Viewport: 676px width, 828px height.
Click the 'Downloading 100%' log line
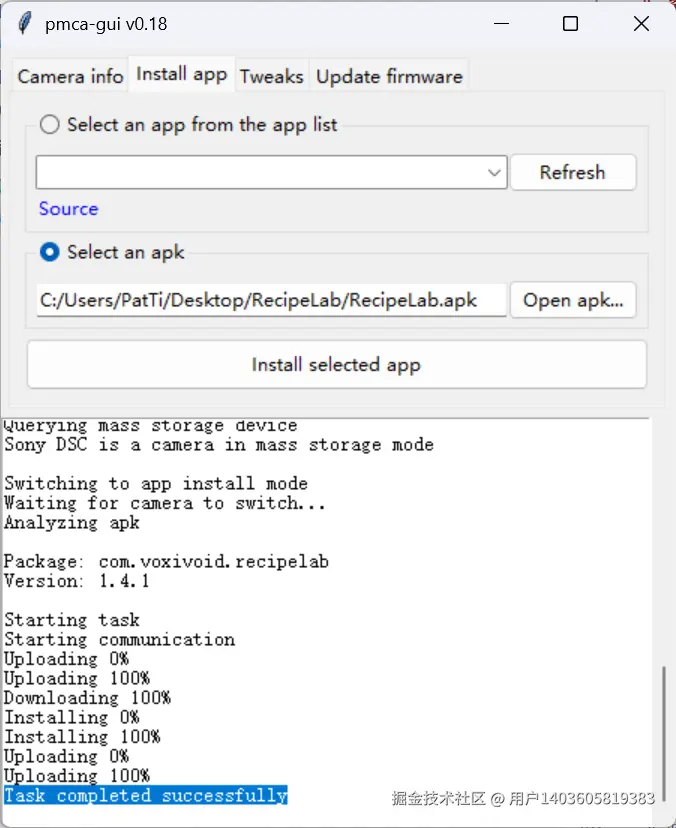[x=87, y=698]
